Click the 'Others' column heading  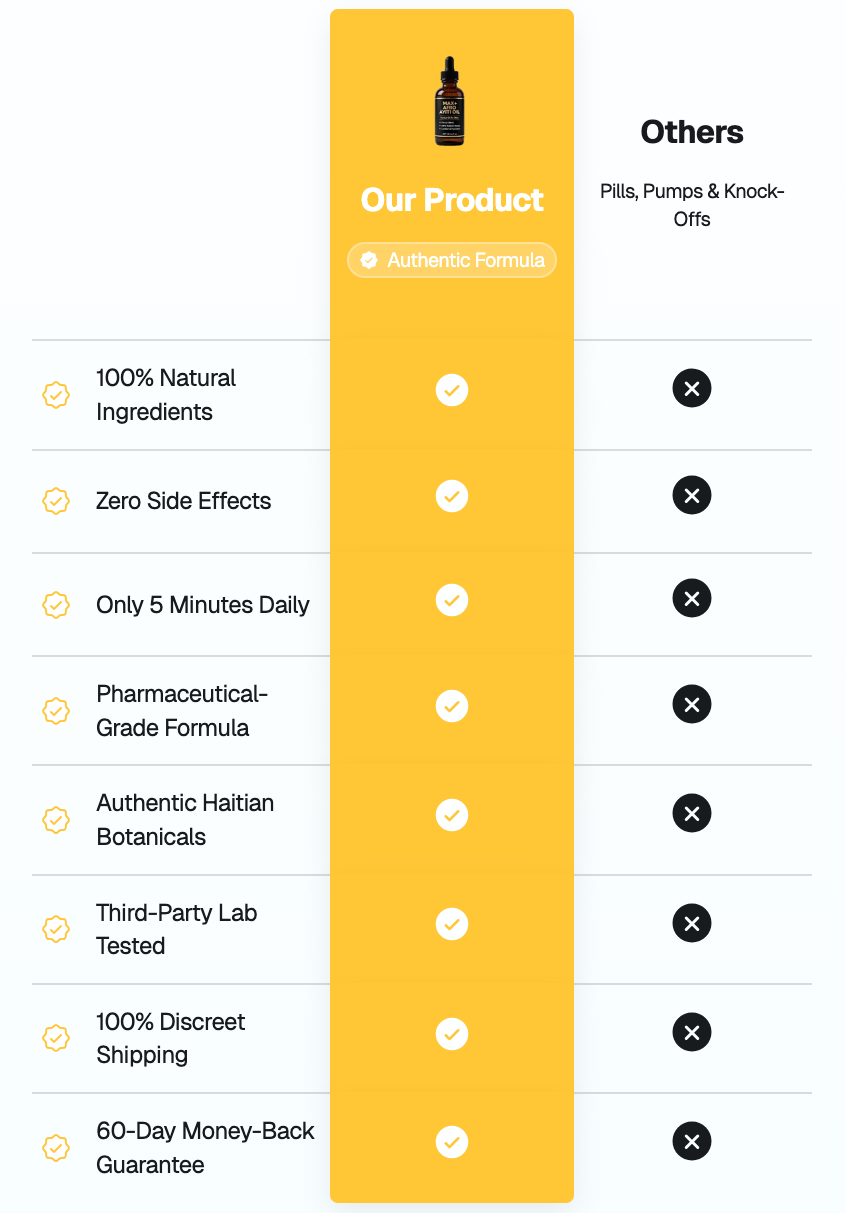pos(692,132)
